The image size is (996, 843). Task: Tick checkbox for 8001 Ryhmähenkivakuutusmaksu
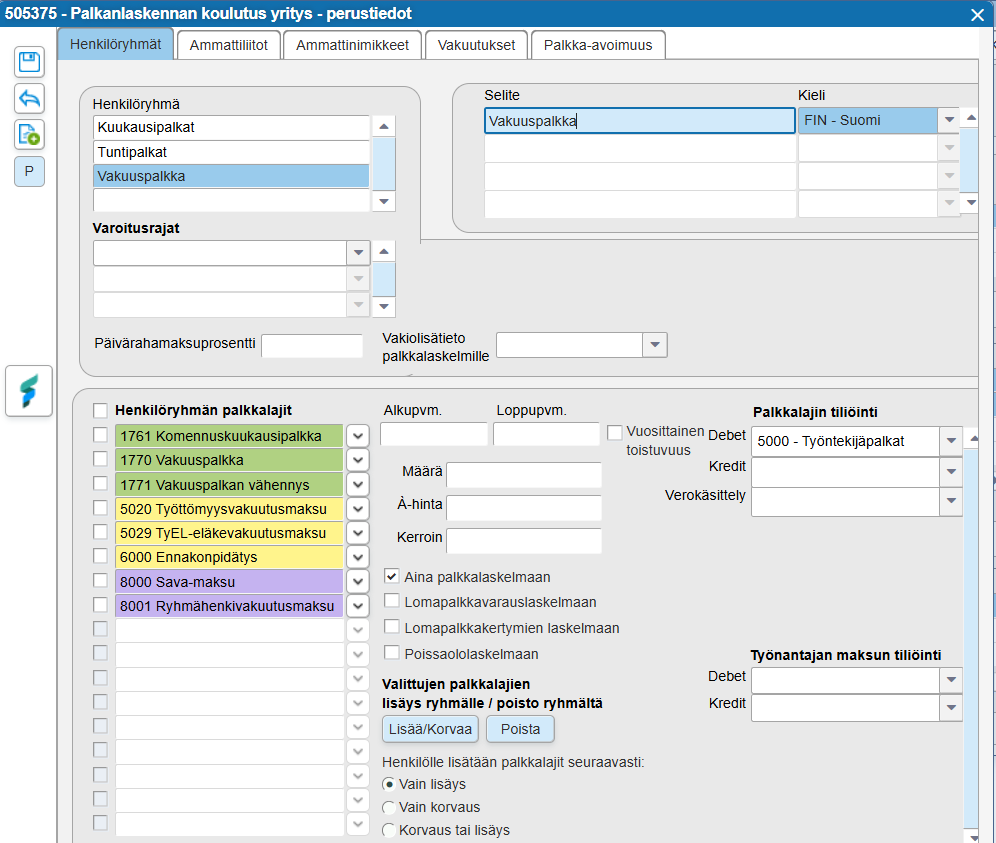coord(100,604)
